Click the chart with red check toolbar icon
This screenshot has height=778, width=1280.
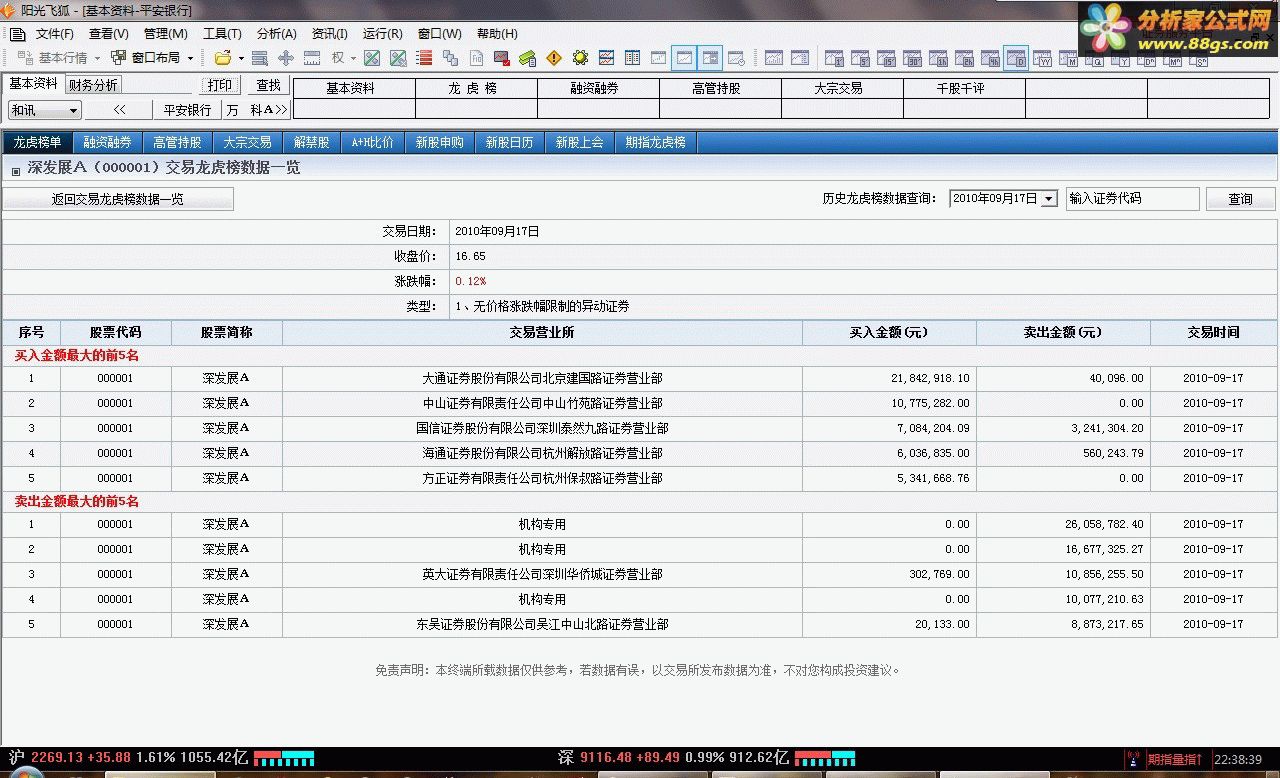point(502,58)
